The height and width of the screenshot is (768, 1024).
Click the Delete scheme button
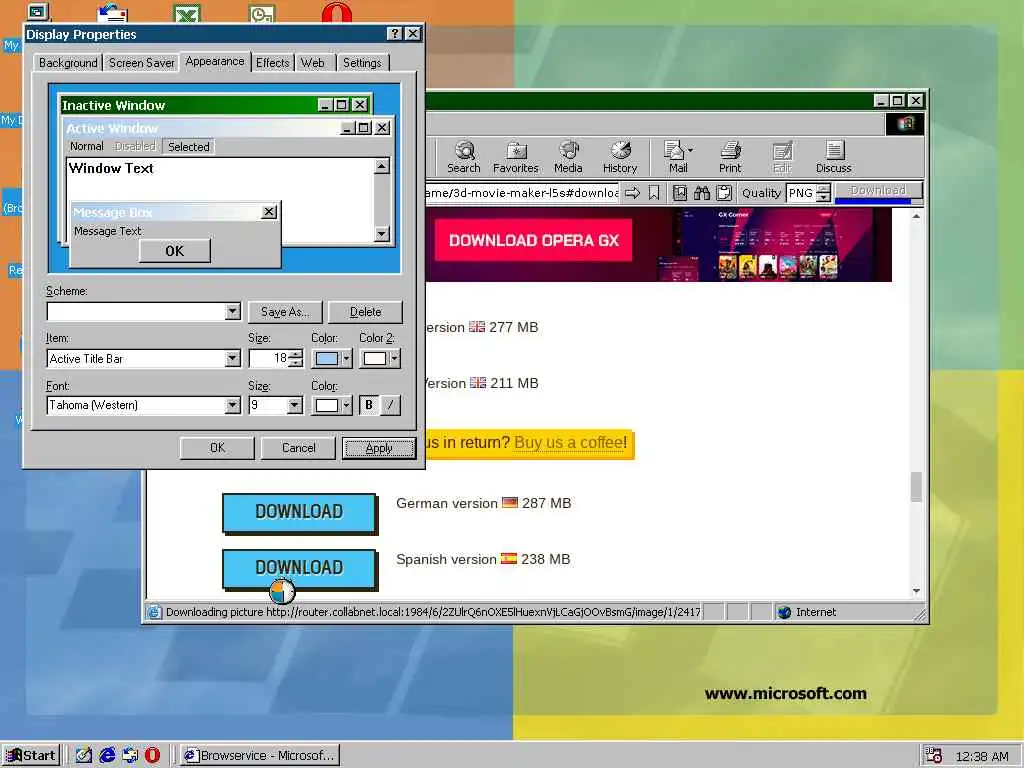click(366, 312)
